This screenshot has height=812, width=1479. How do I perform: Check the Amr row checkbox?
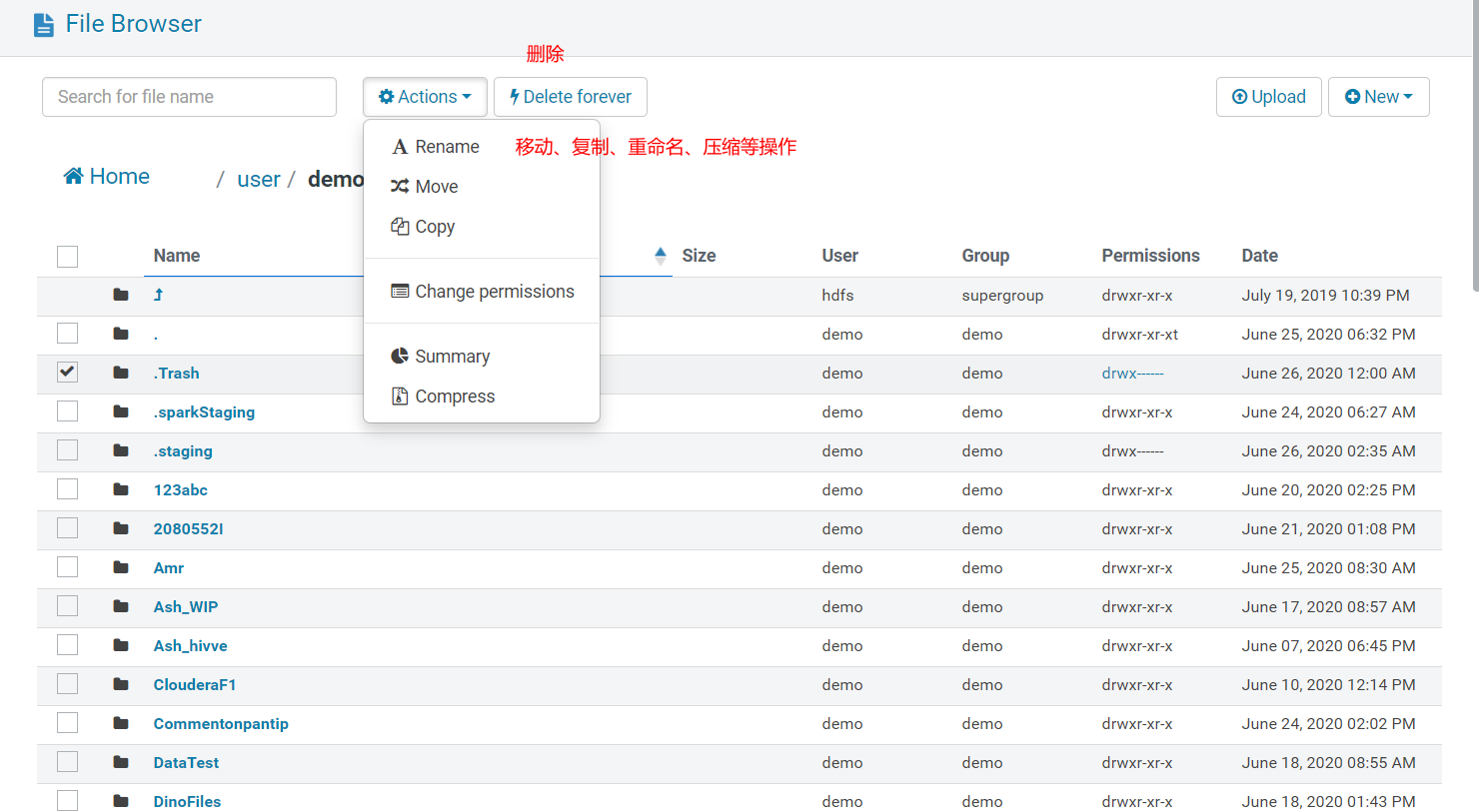tap(68, 567)
